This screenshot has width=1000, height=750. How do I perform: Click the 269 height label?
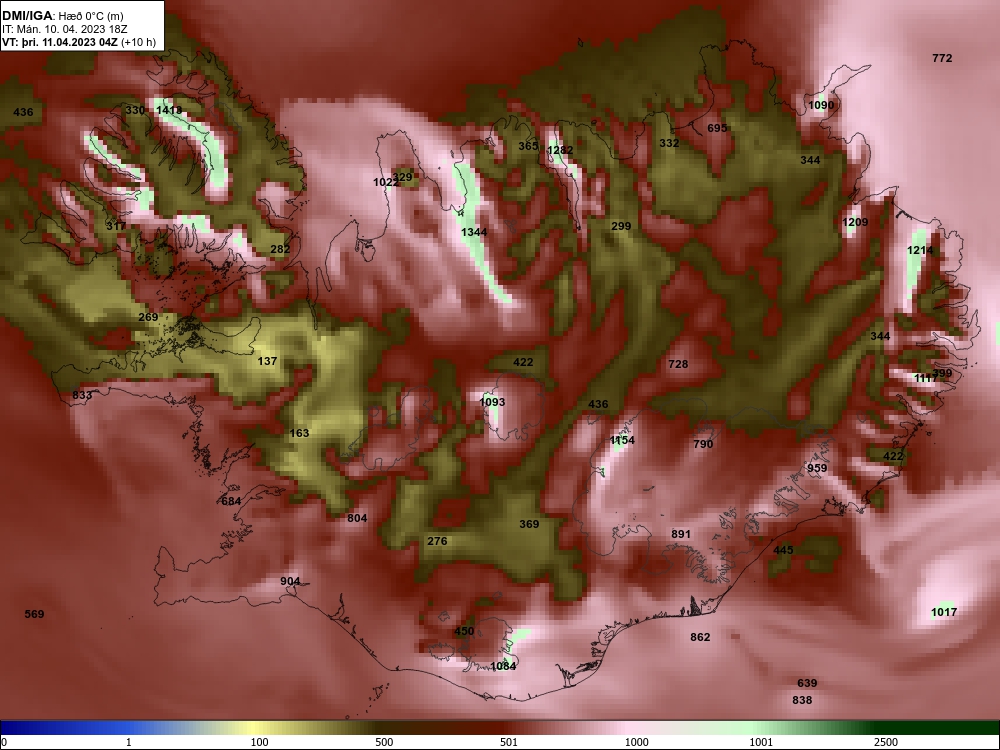pyautogui.click(x=148, y=318)
